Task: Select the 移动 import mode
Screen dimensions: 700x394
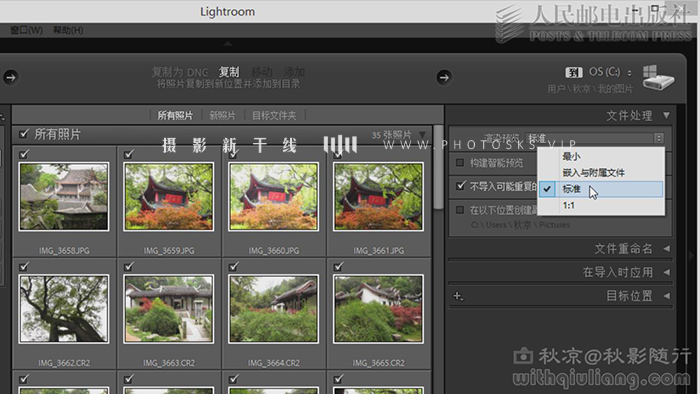Action: 262,72
